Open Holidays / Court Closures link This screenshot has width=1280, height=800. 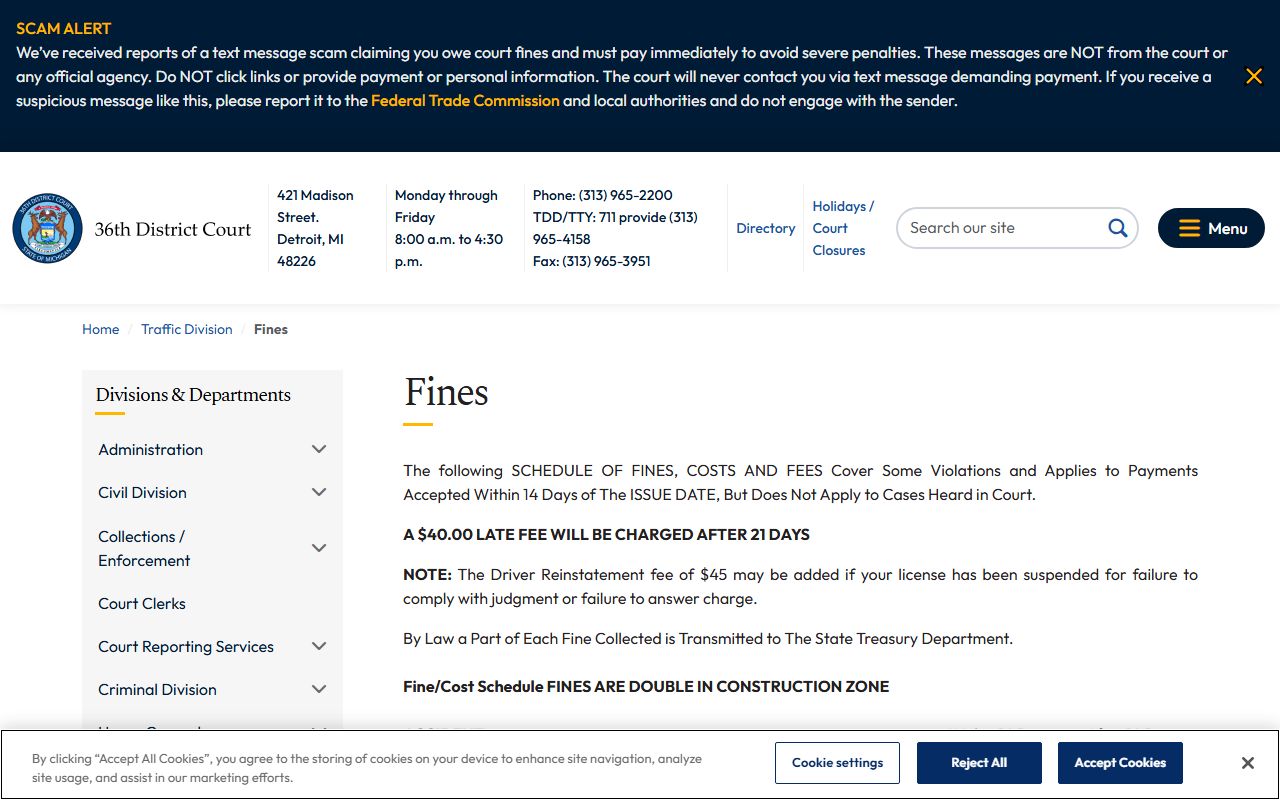click(x=843, y=228)
